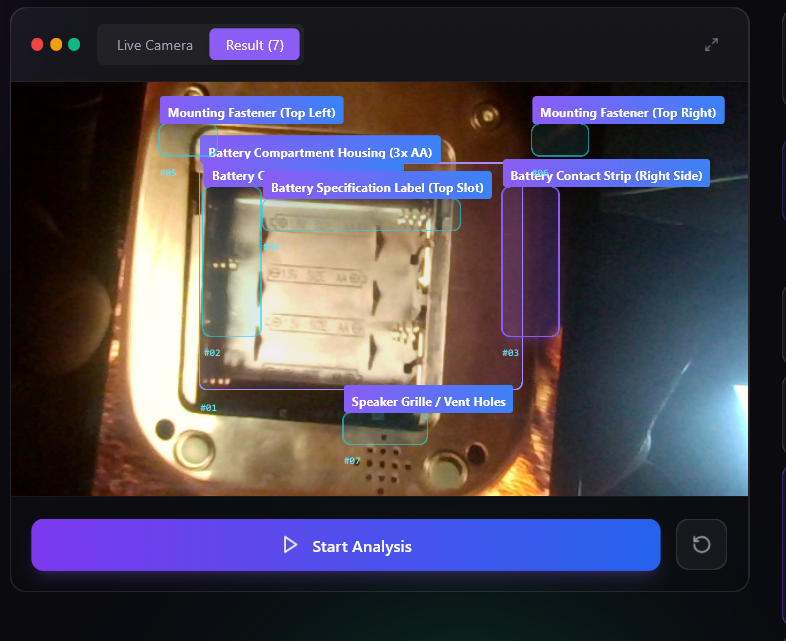786x641 pixels.
Task: Click the #02 detection index label
Action: click(212, 353)
